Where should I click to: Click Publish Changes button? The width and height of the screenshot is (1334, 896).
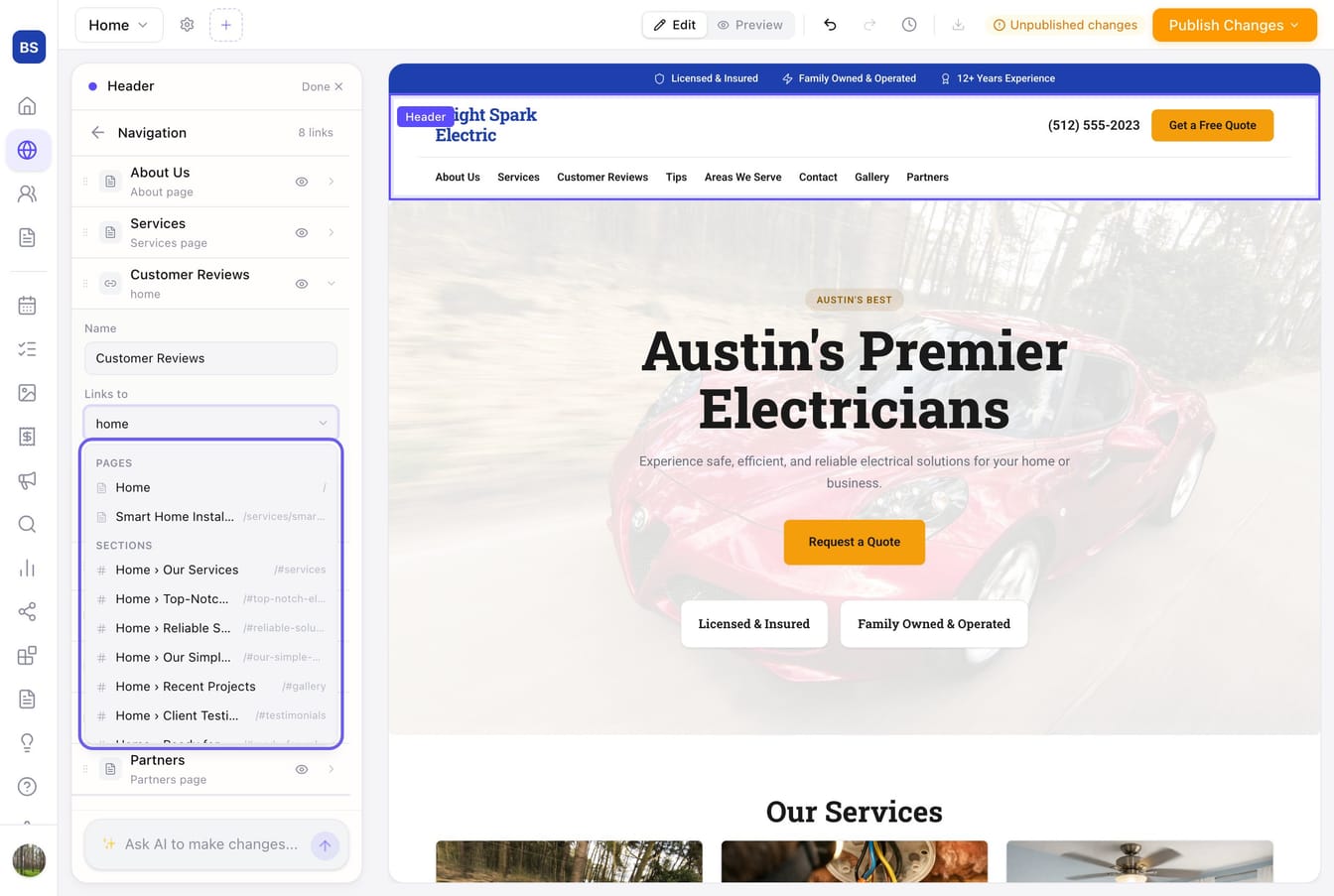pos(1234,25)
